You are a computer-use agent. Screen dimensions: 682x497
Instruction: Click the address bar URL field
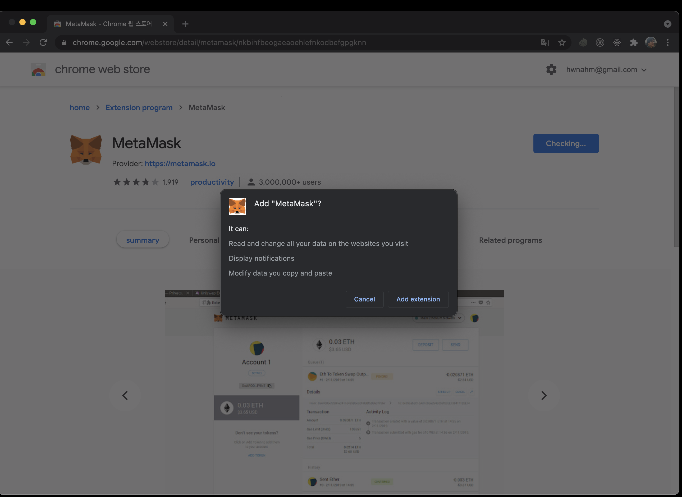pos(300,43)
